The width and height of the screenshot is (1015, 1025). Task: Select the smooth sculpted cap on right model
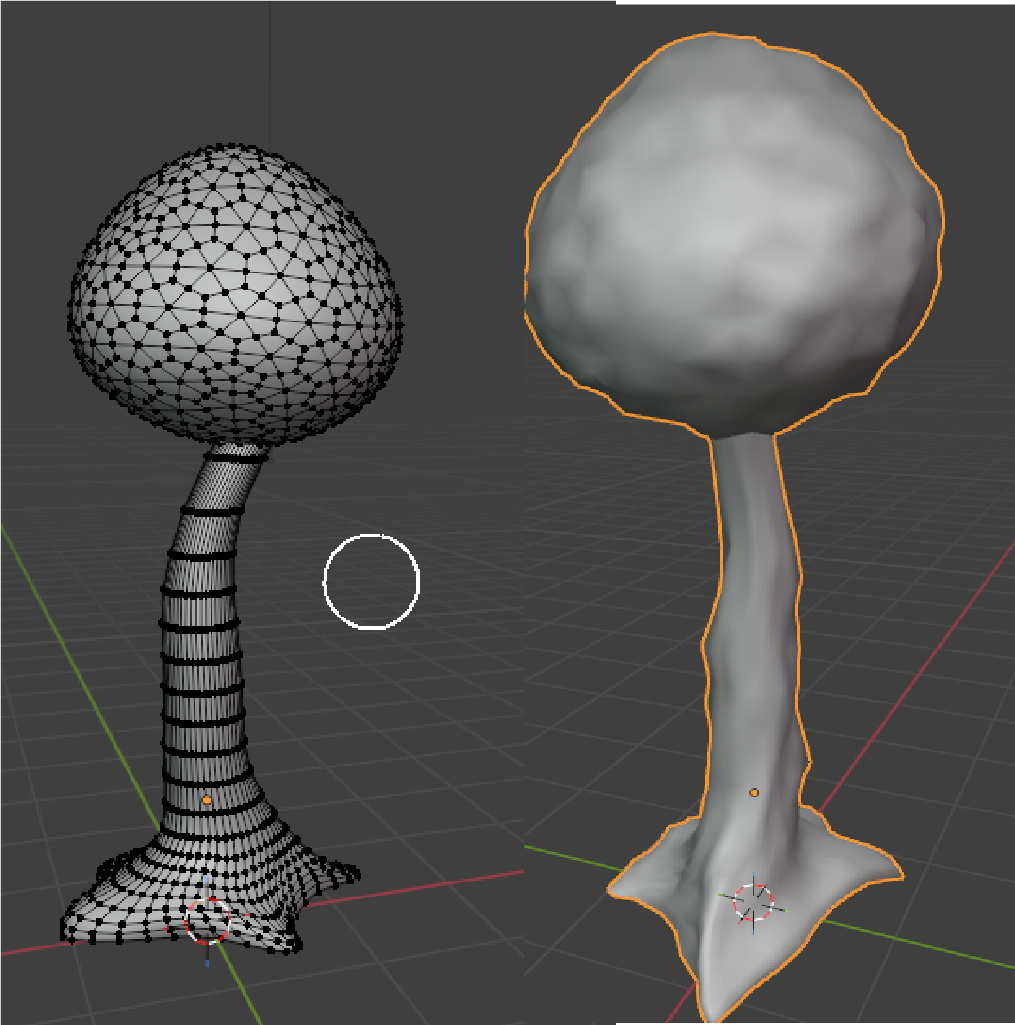tap(735, 230)
